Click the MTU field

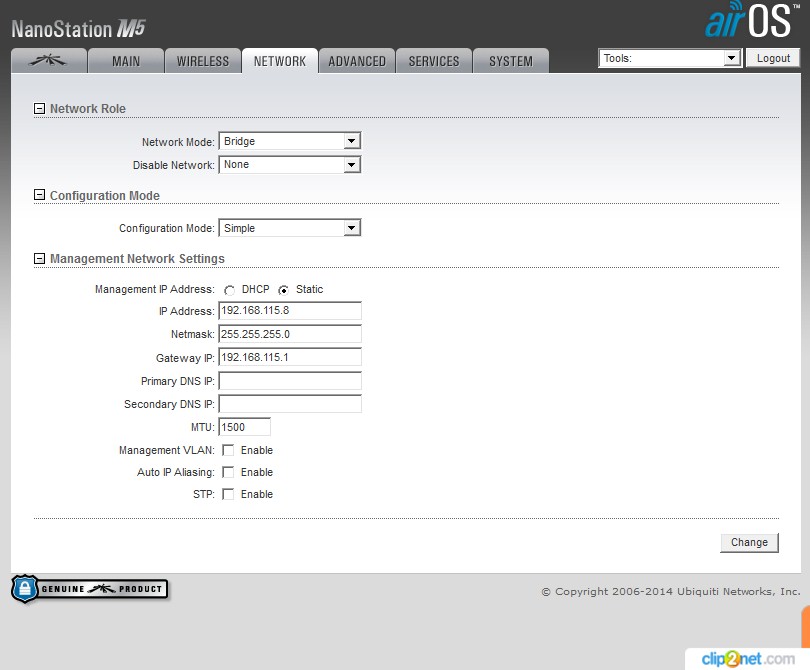[245, 427]
